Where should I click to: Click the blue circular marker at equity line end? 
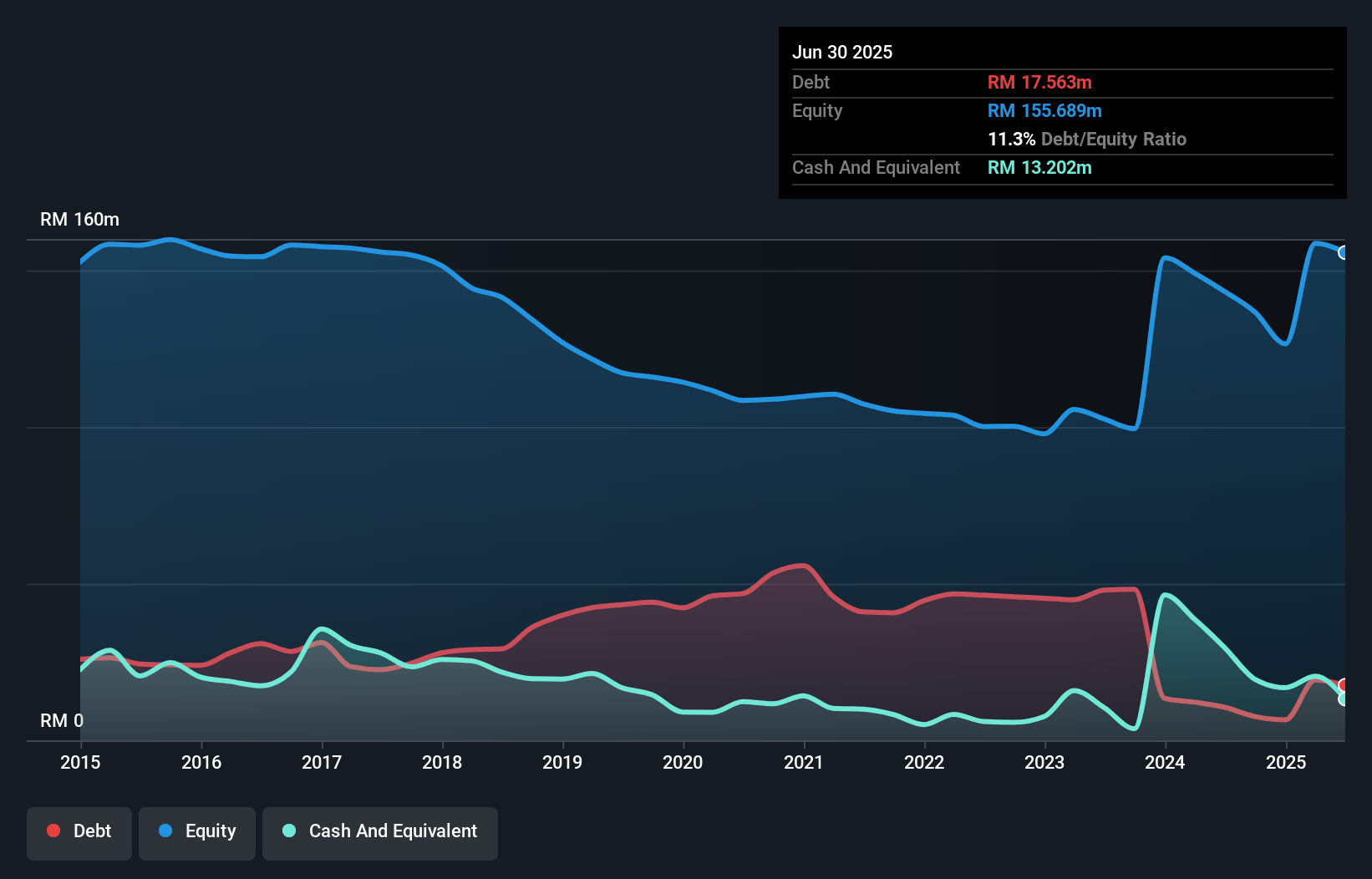pyautogui.click(x=1342, y=252)
